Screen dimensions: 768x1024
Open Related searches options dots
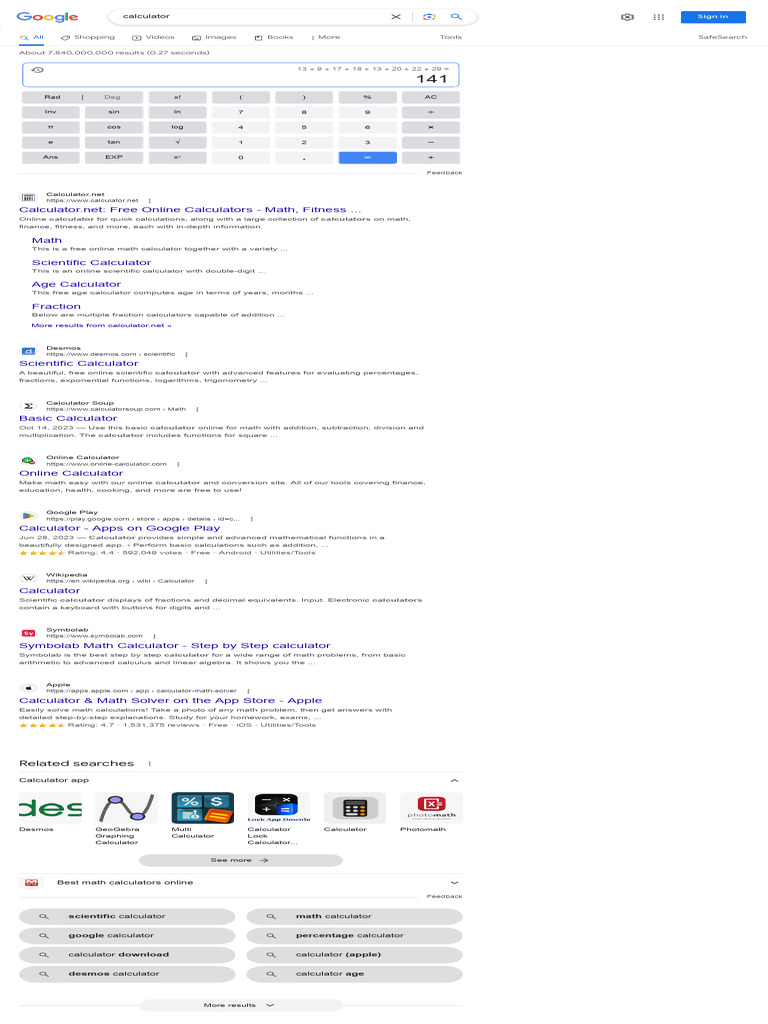tap(150, 763)
